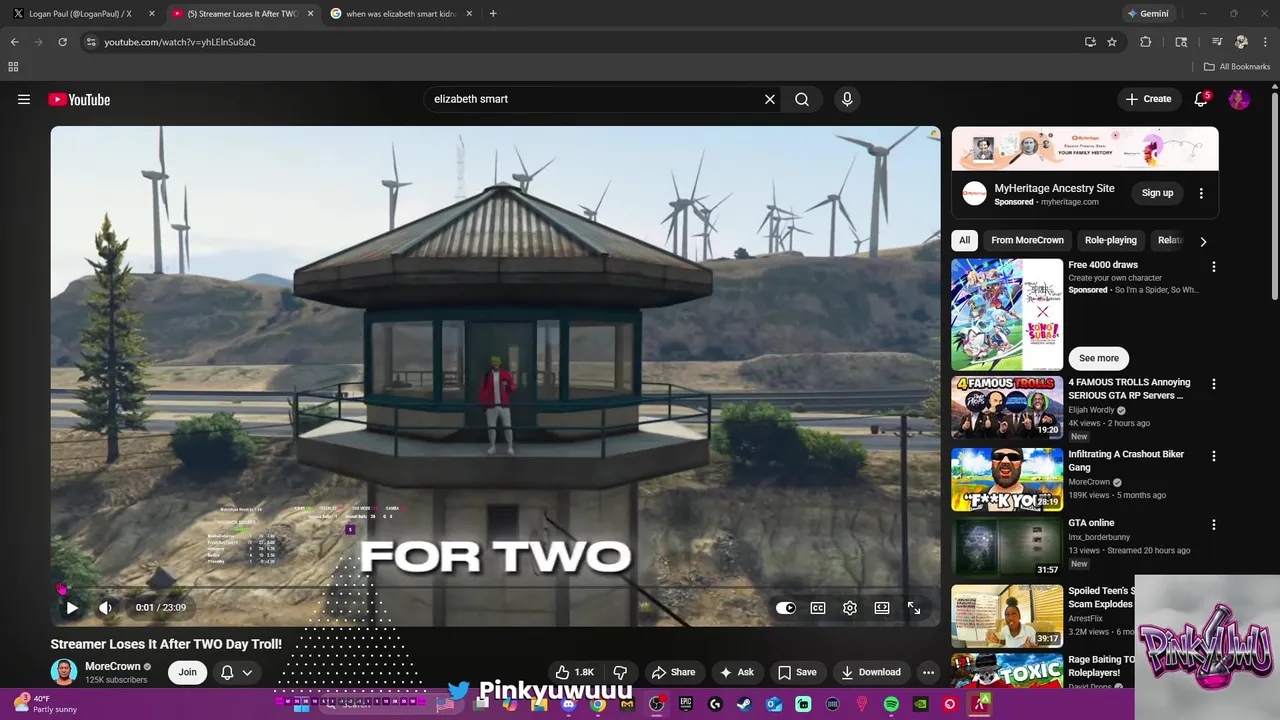The image size is (1280, 720).
Task: Switch to Elizabeth Smart Google search tab
Action: click(402, 14)
